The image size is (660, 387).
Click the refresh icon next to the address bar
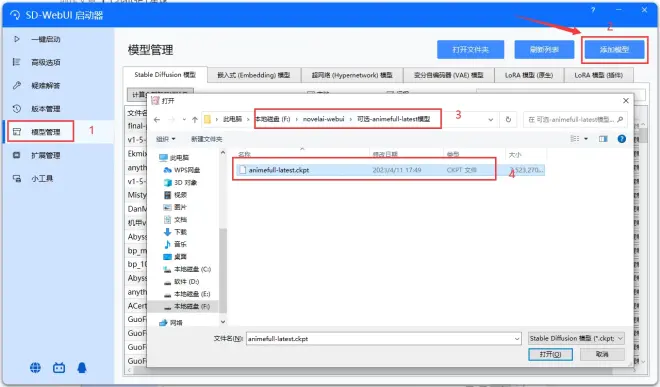508,120
